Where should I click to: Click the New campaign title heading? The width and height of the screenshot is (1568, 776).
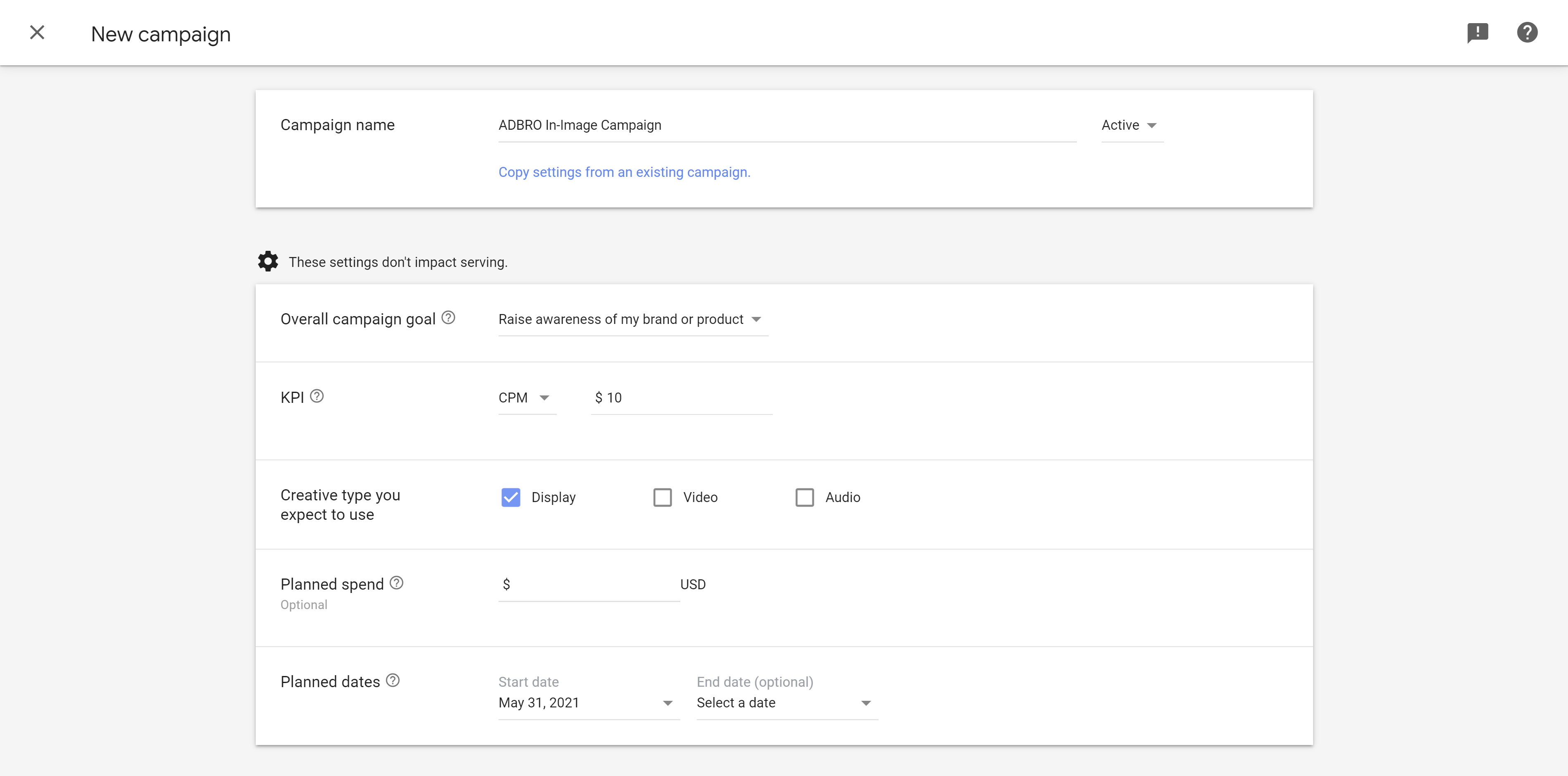click(x=160, y=34)
